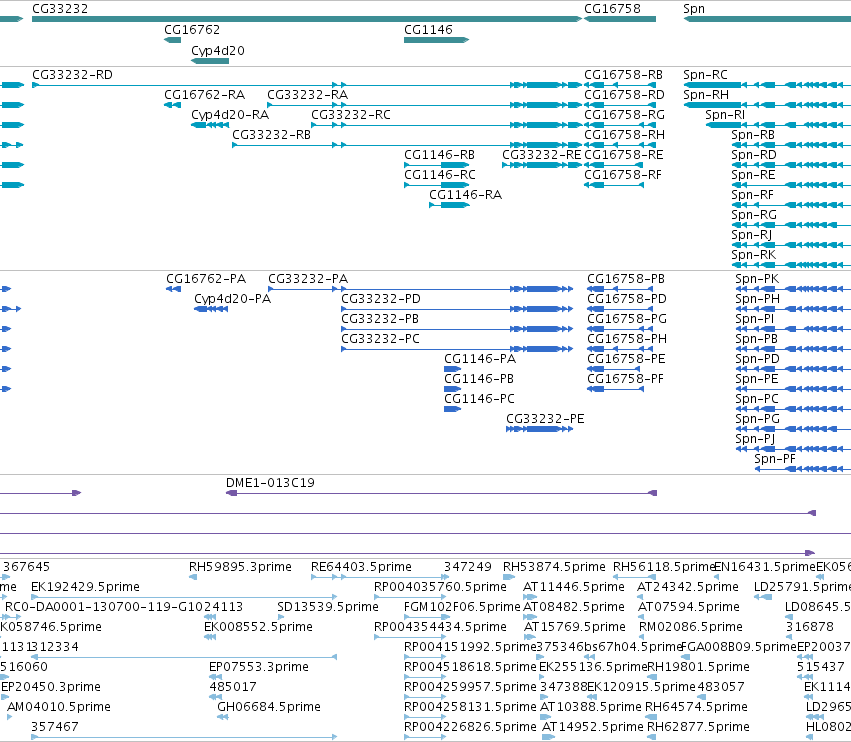Viewport: 851px width, 742px height.
Task: Click protein CG16762-PA label
Action: (206, 279)
